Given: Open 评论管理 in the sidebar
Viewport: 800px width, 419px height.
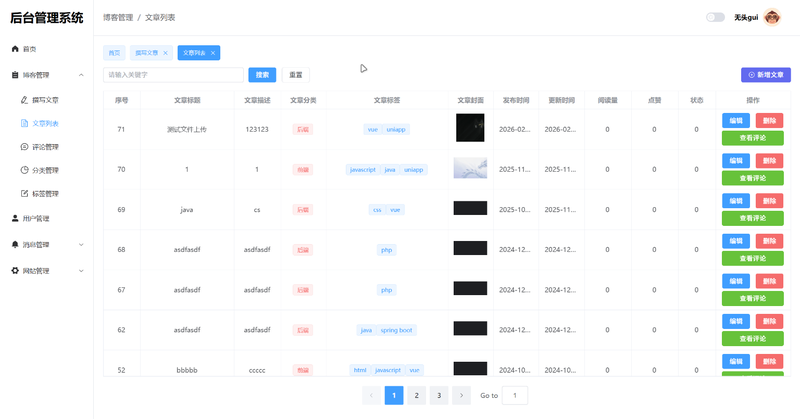Looking at the screenshot, I should point(45,147).
